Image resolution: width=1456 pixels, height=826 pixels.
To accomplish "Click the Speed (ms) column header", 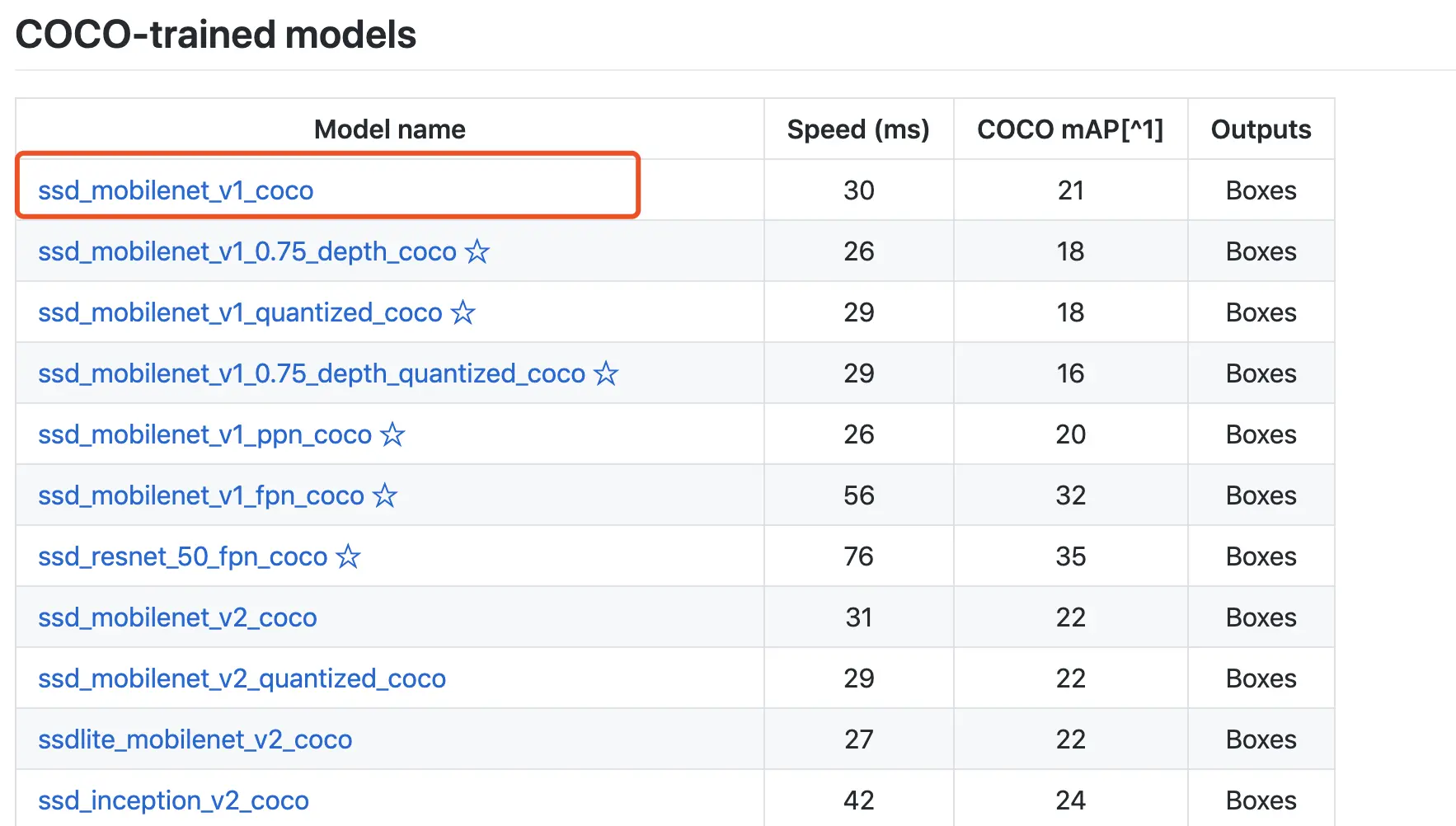I will pyautogui.click(x=857, y=129).
